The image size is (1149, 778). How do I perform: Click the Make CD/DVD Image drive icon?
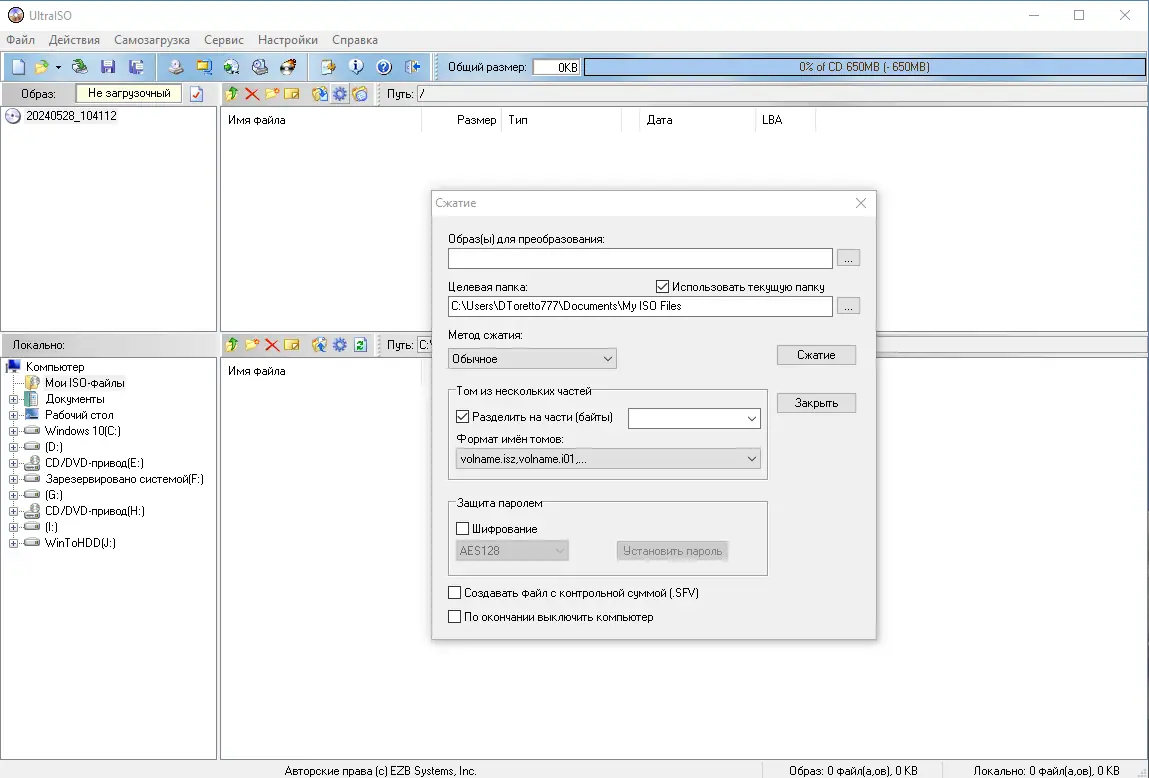pyautogui.click(x=175, y=67)
